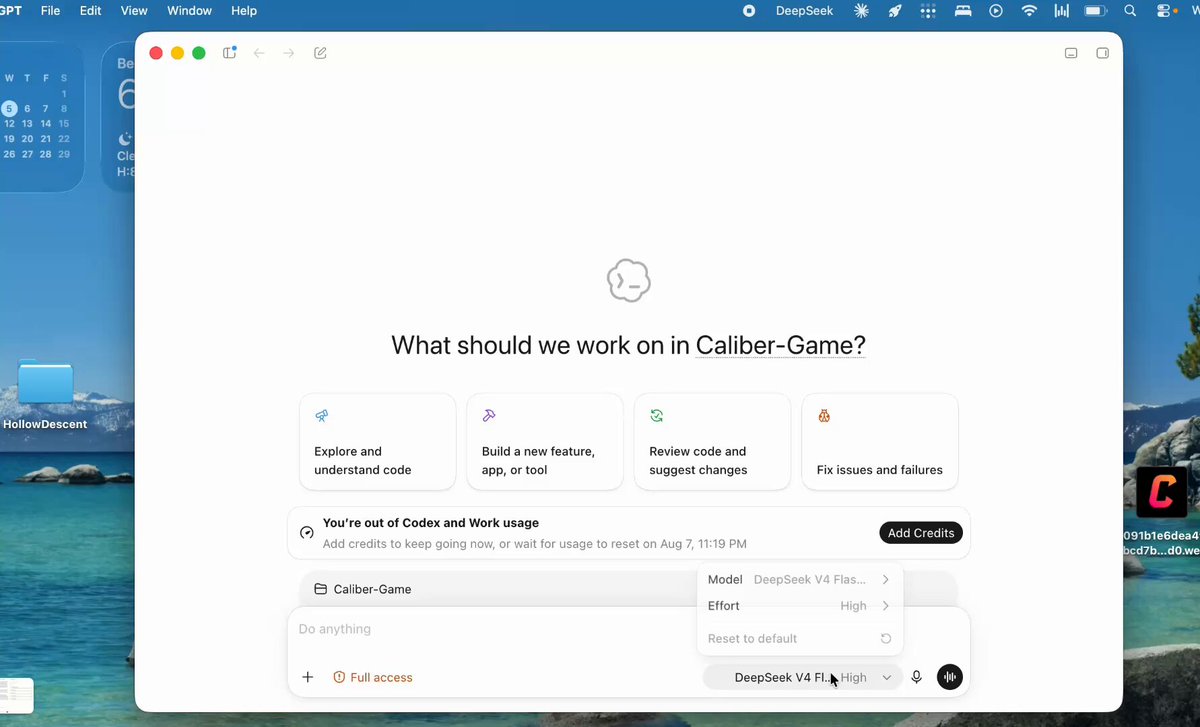Start voice mode with waveform button
The image size is (1200, 727).
950,677
